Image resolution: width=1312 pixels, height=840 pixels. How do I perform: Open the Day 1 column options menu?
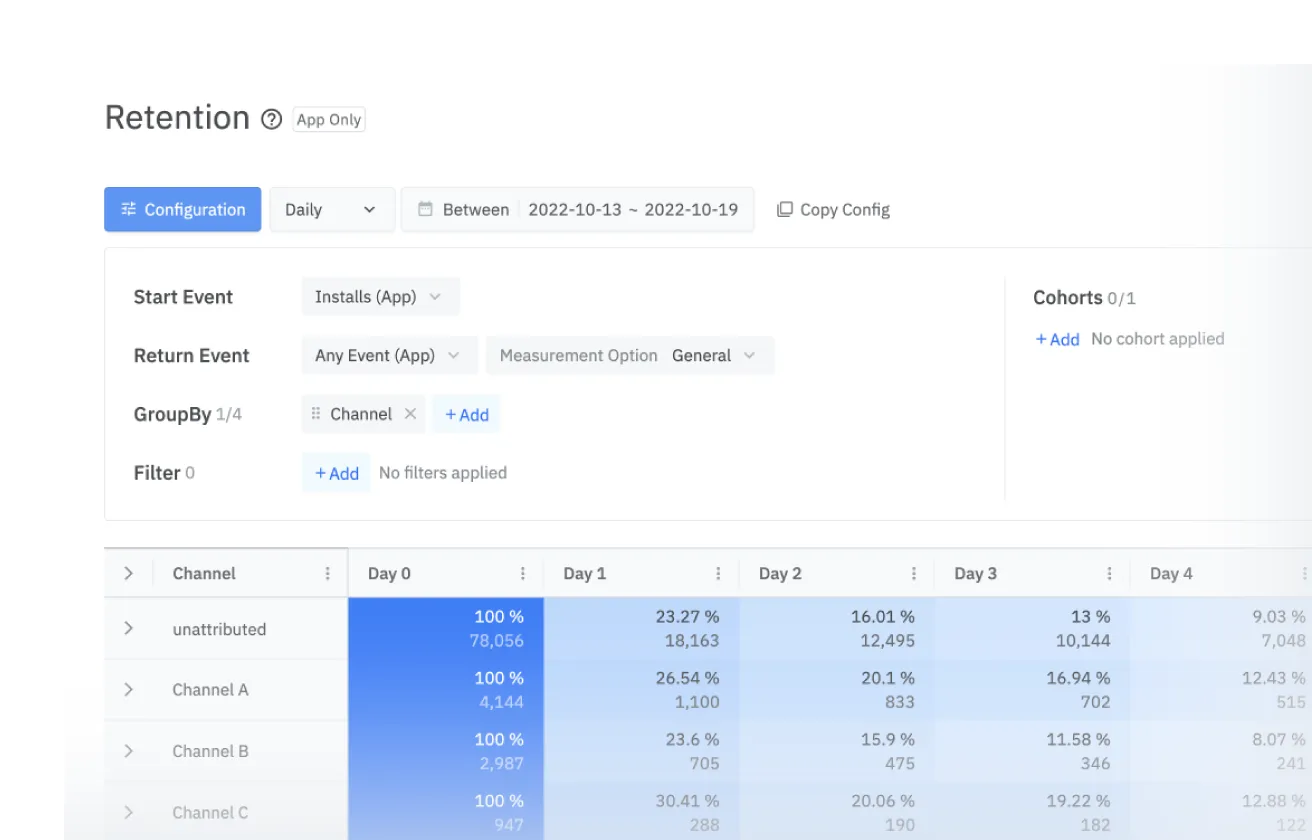coord(718,573)
